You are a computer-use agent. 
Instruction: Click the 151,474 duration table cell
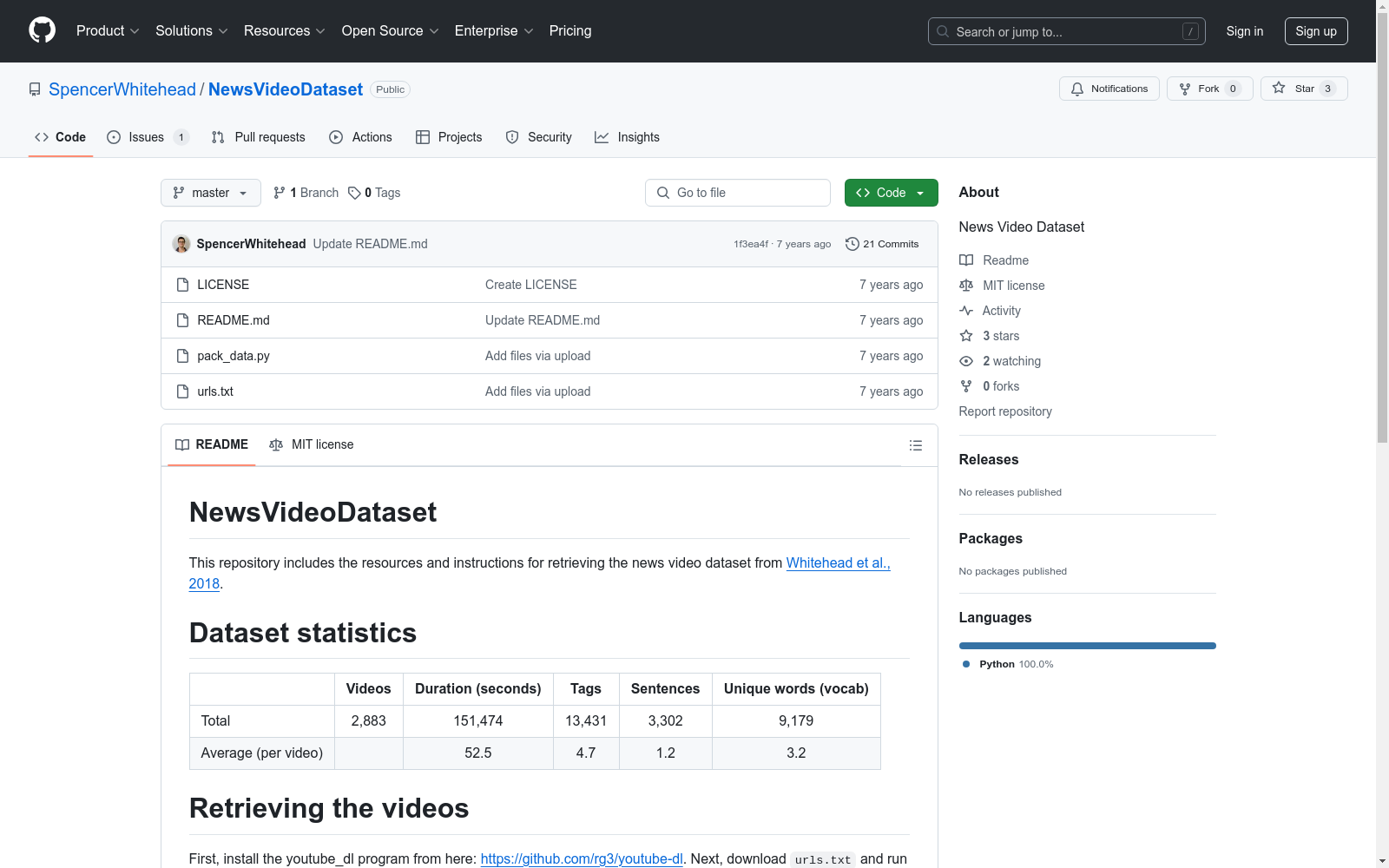pos(478,721)
